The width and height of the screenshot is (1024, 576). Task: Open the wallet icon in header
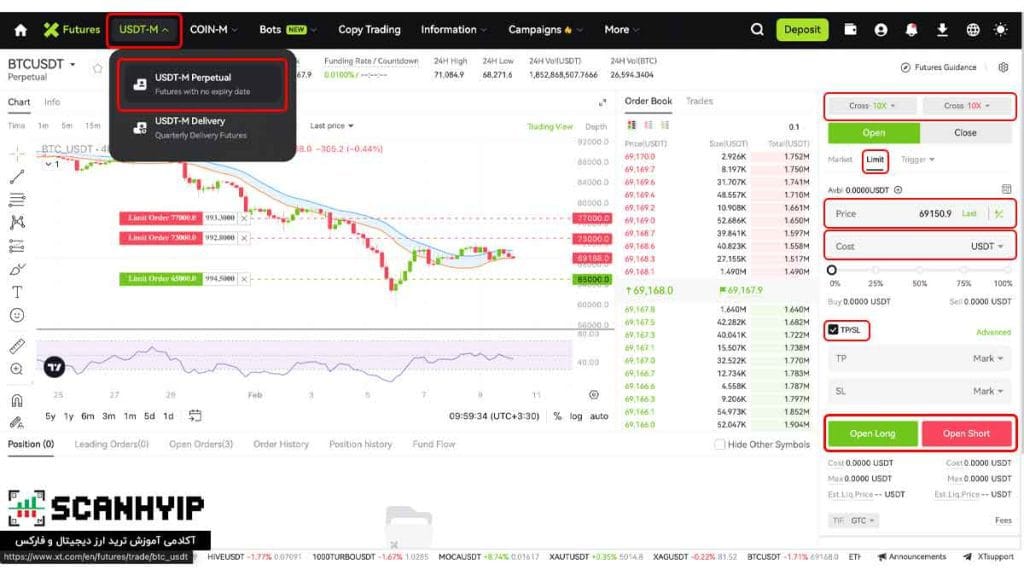click(850, 29)
